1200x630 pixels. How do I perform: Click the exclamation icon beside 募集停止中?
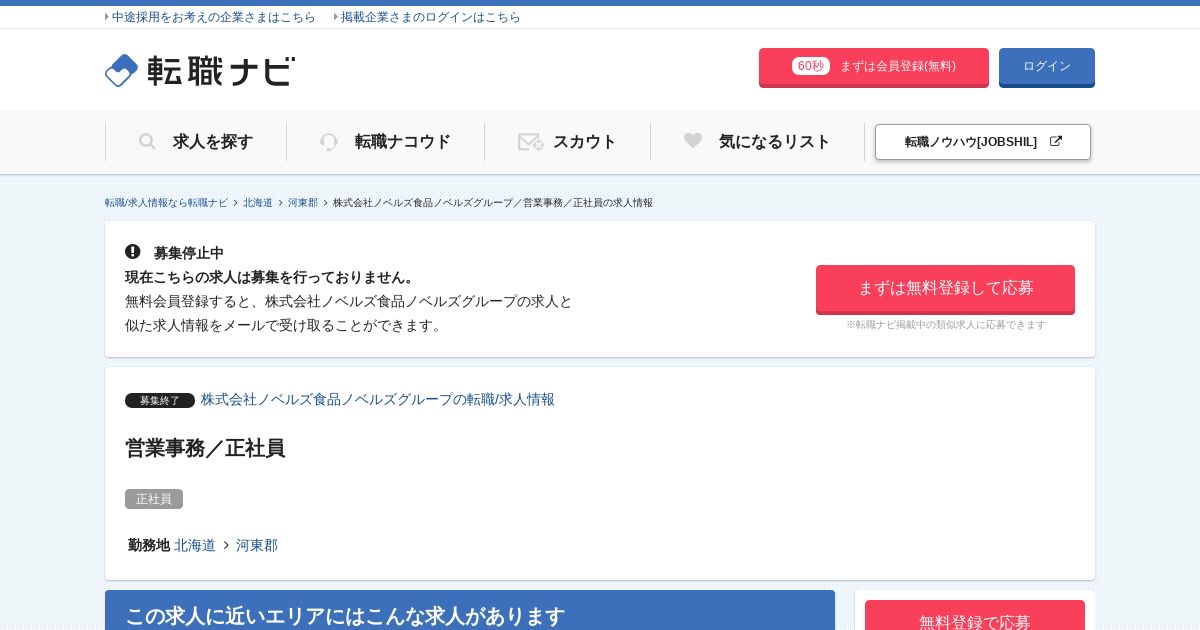pyautogui.click(x=133, y=252)
